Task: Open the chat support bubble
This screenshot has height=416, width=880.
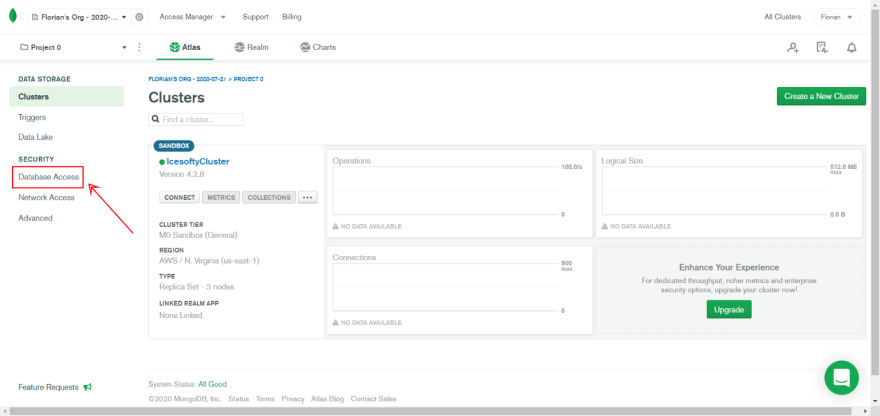Action: click(x=841, y=378)
